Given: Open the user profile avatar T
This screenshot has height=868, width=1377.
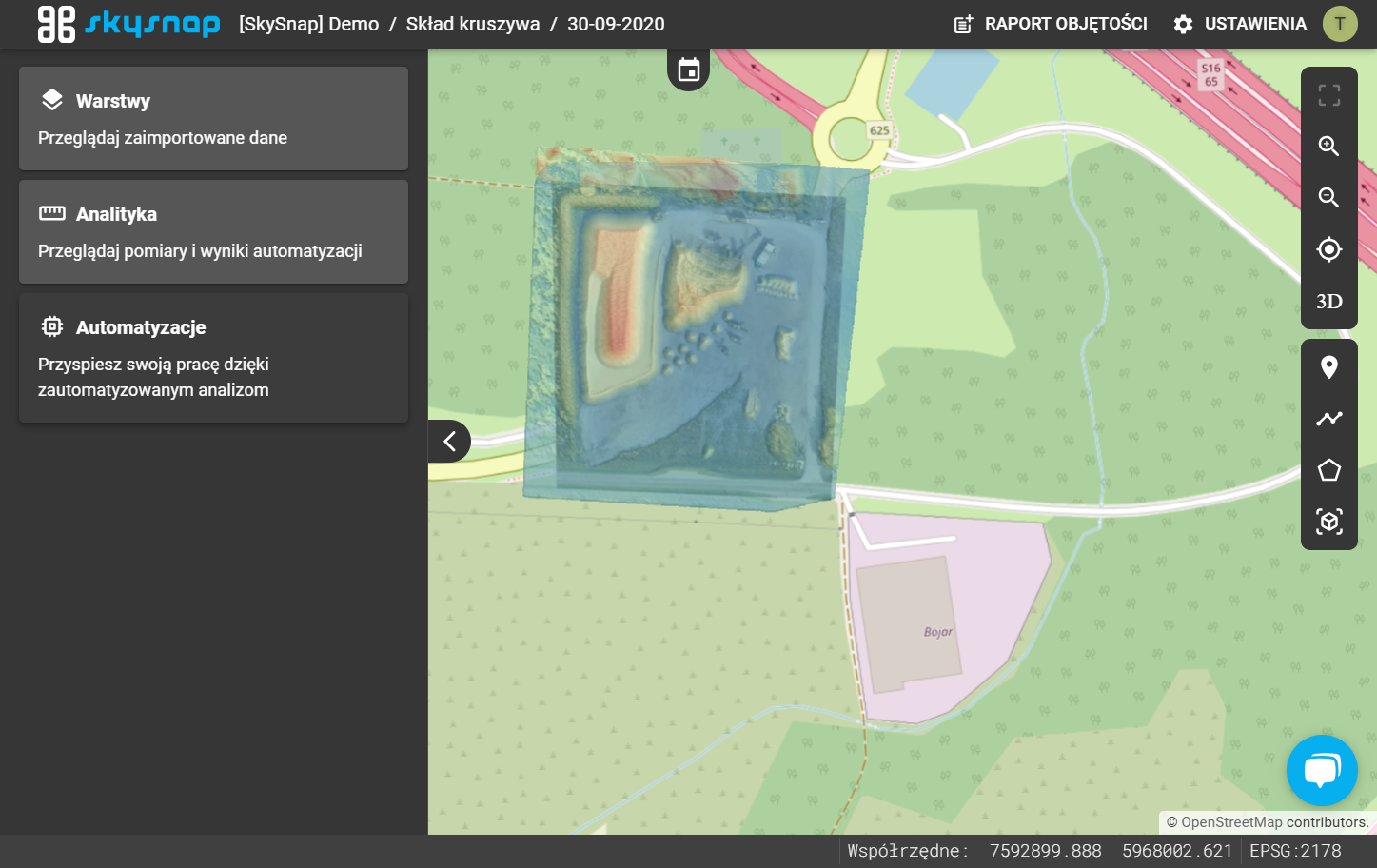Looking at the screenshot, I should pos(1340,24).
